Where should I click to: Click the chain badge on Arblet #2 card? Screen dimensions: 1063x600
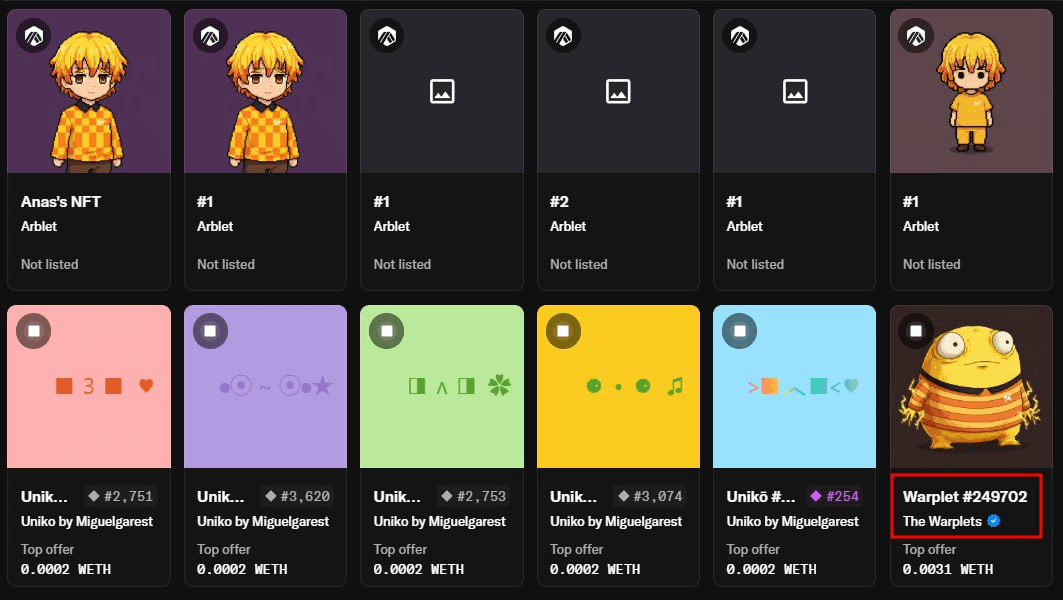(563, 36)
